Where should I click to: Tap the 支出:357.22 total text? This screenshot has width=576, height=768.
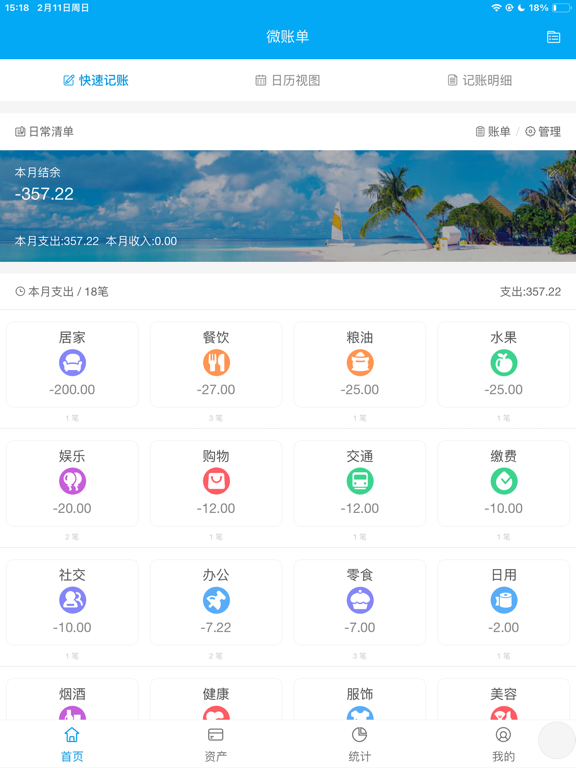(530, 291)
